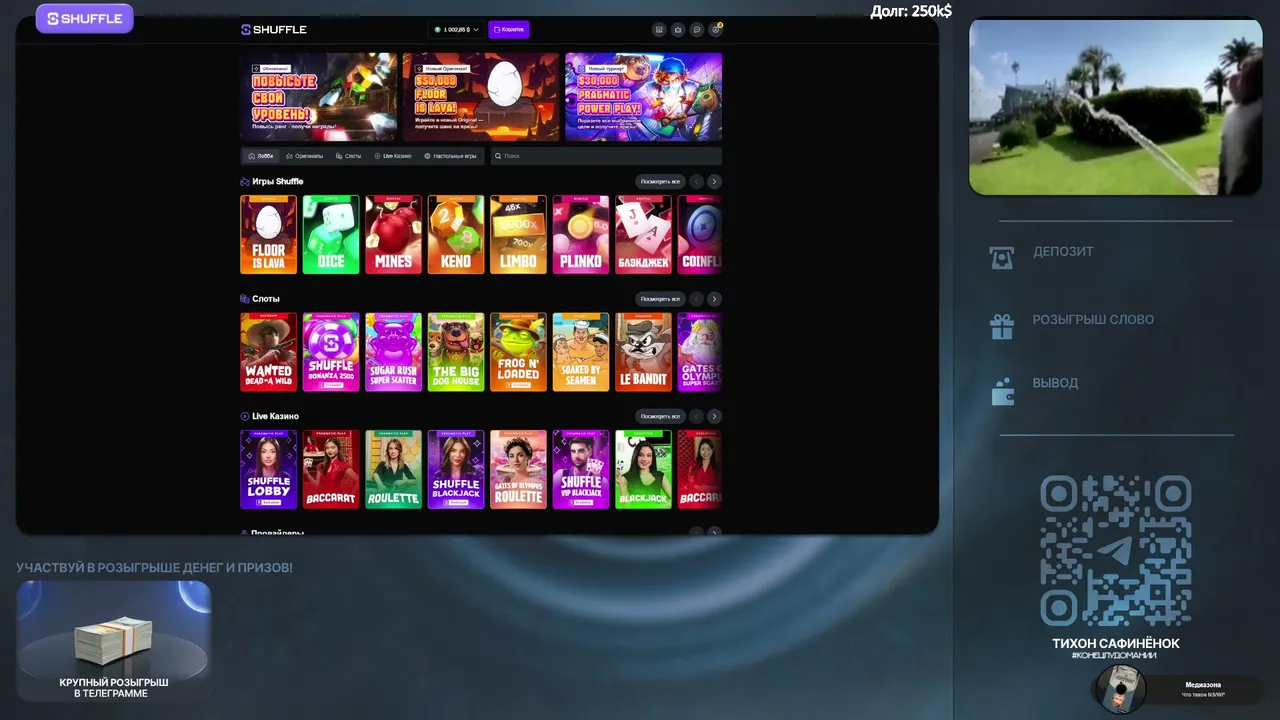The width and height of the screenshot is (1280, 720).
Task: Click Посмотреть все for Live Казино
Action: [660, 416]
